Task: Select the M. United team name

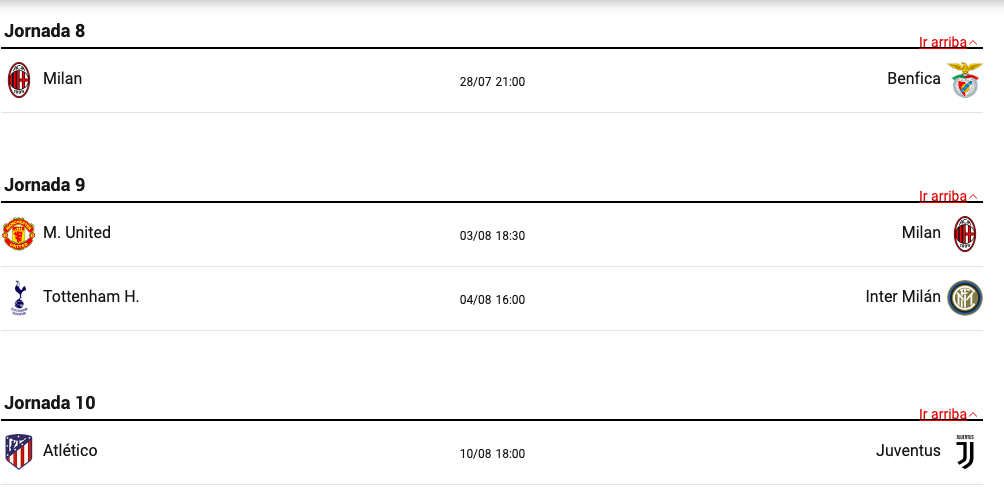Action: 77,232
